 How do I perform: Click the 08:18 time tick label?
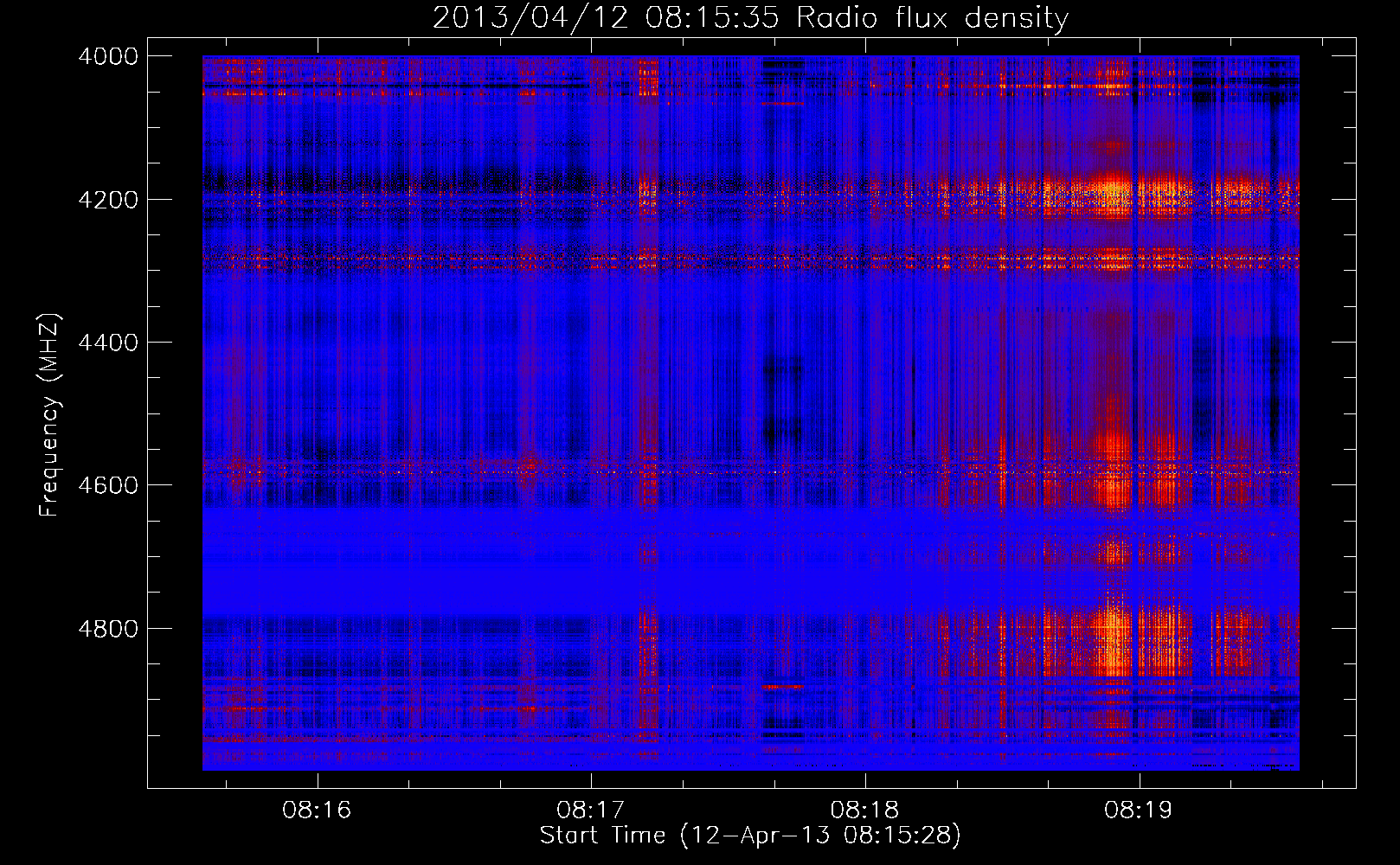[865, 810]
